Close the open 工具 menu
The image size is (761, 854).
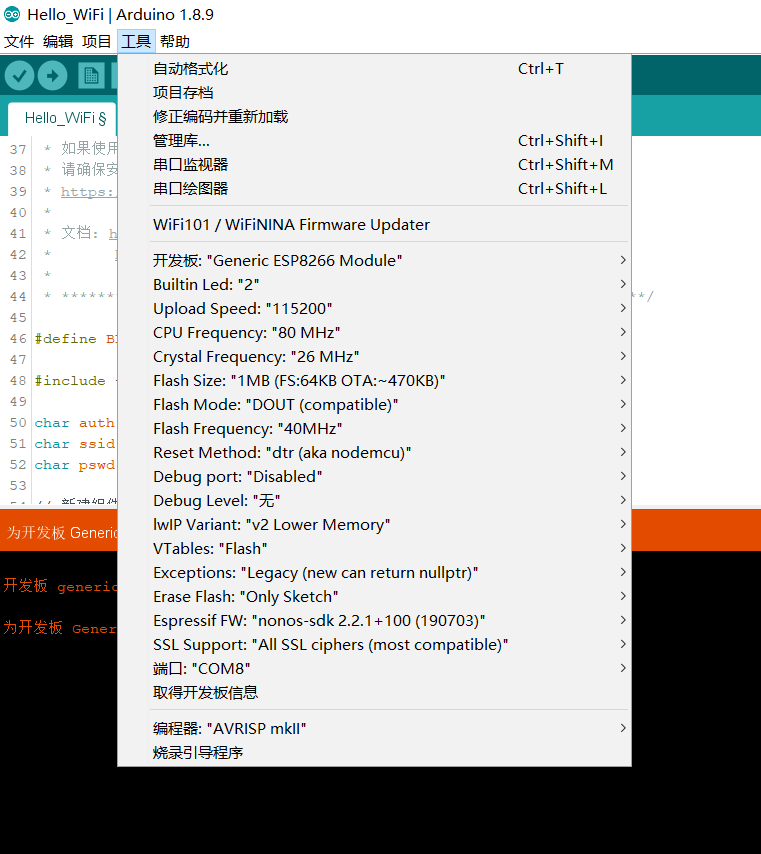[x=136, y=41]
